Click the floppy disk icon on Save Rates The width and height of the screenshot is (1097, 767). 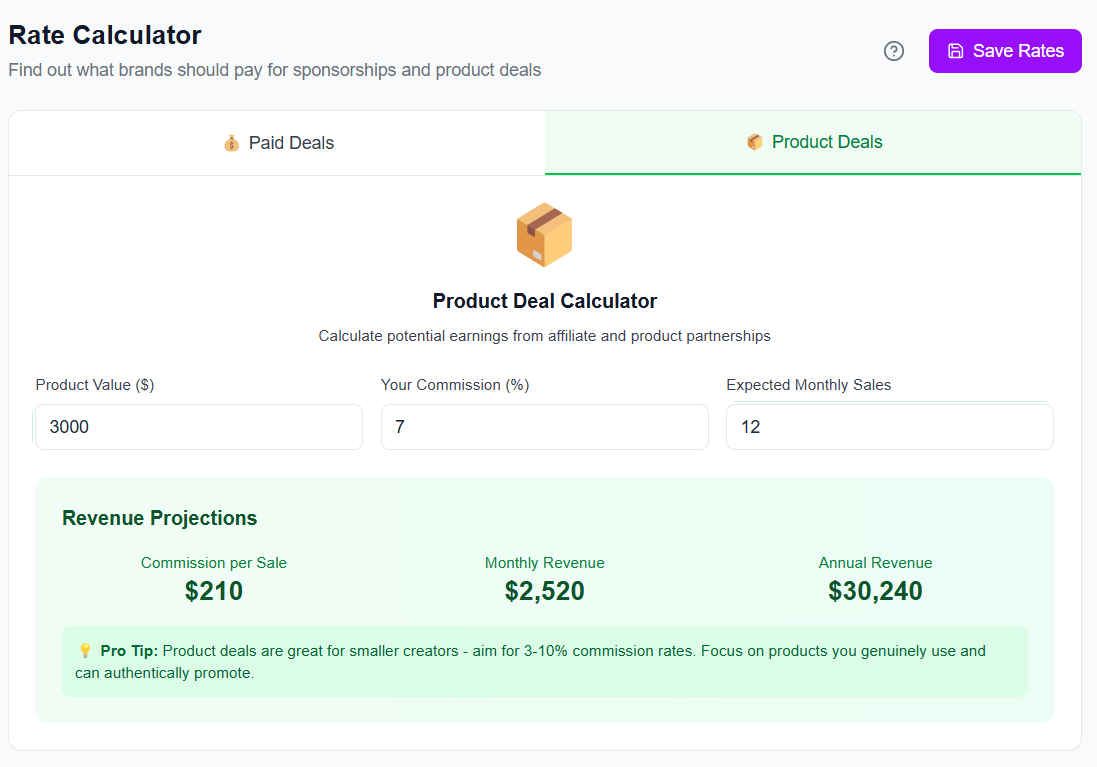(x=956, y=51)
